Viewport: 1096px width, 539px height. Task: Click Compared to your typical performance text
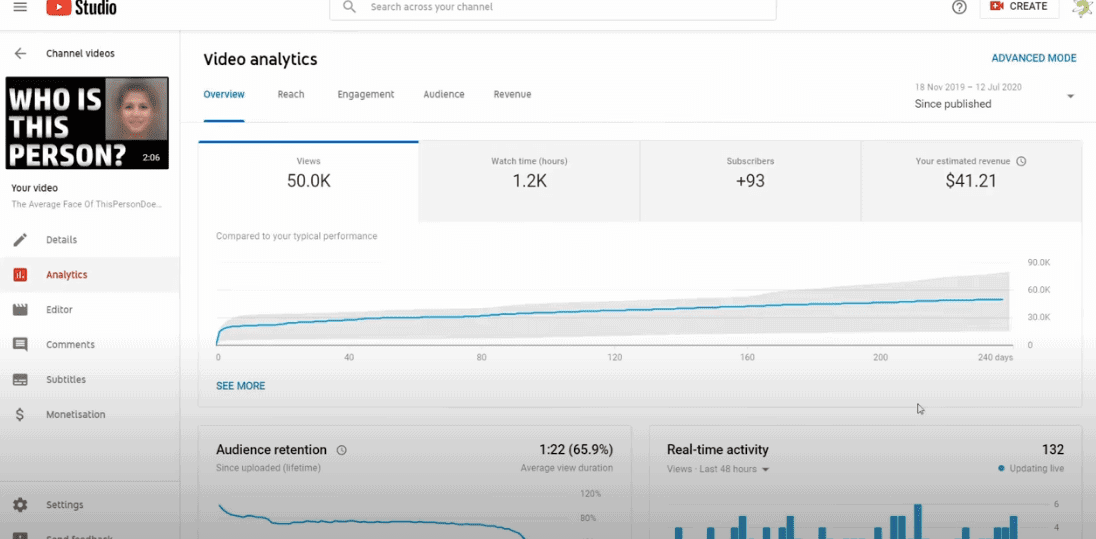pos(296,236)
